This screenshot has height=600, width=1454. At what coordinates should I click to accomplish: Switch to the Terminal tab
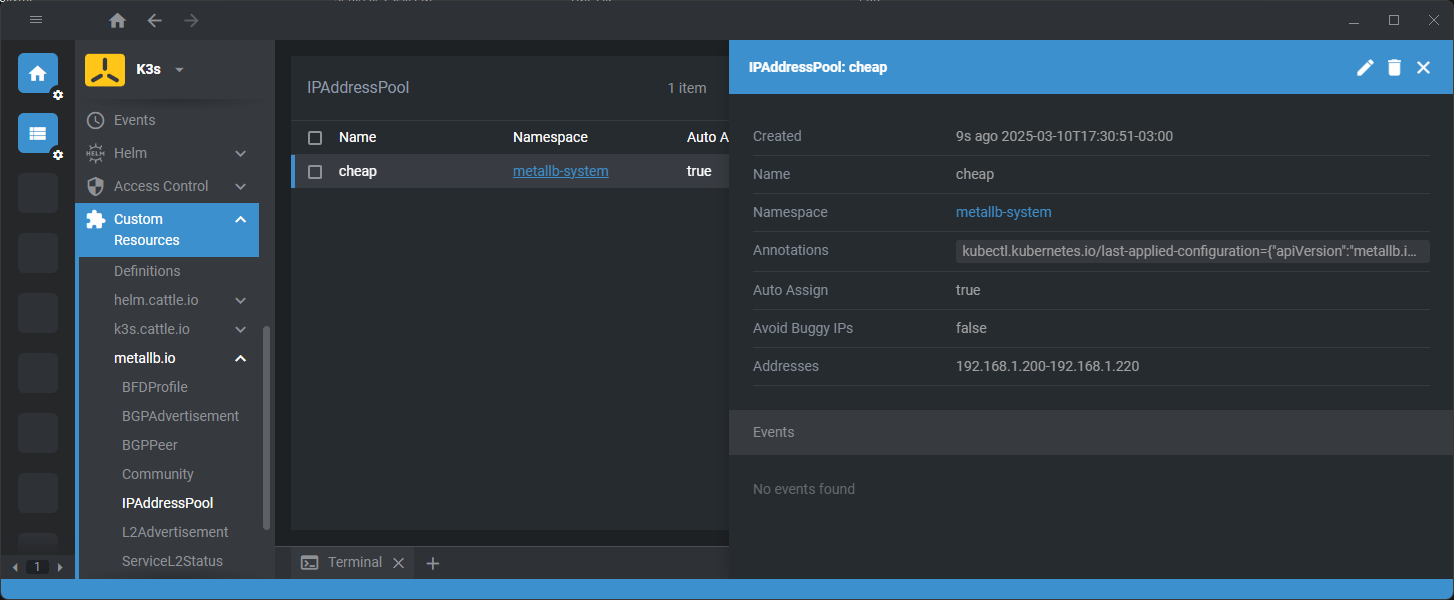click(345, 562)
